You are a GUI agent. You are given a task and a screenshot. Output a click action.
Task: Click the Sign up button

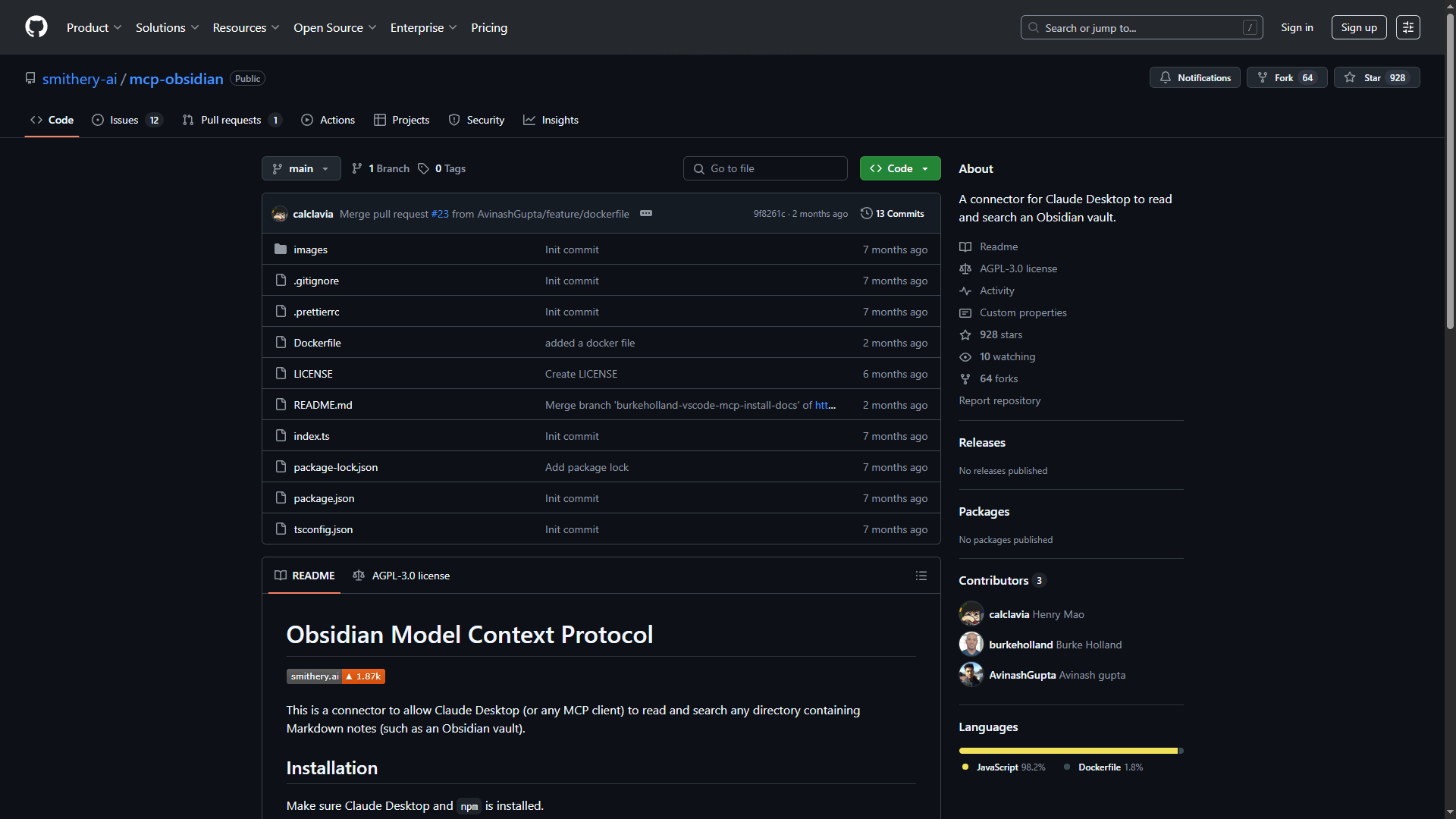(1358, 27)
